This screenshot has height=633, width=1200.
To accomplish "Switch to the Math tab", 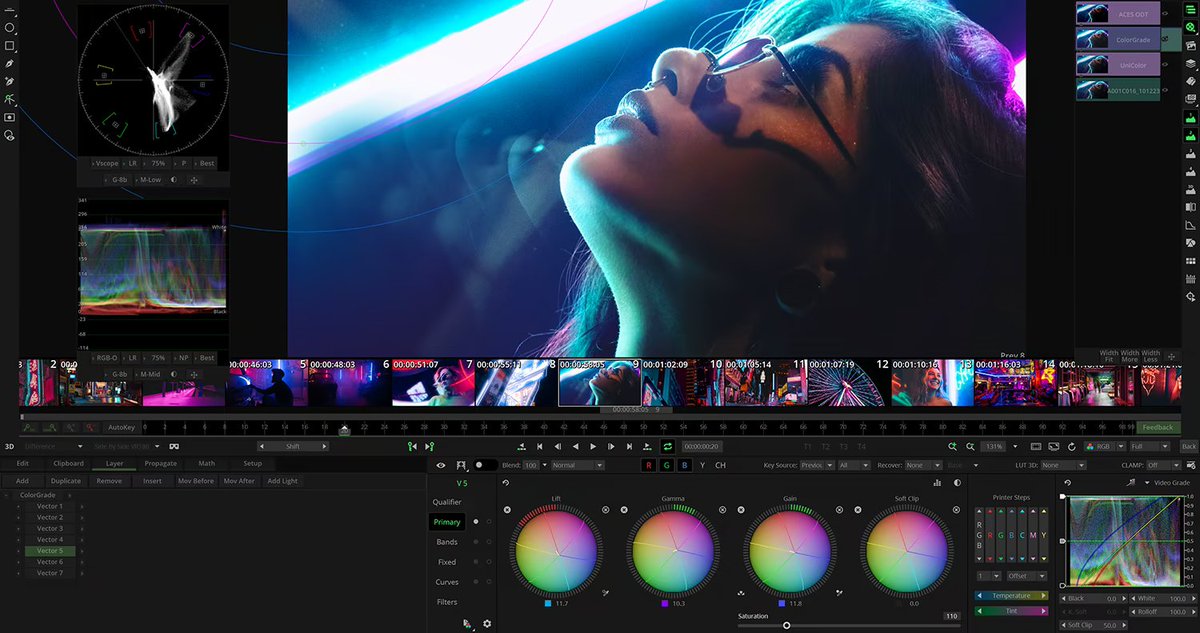I will pos(206,463).
